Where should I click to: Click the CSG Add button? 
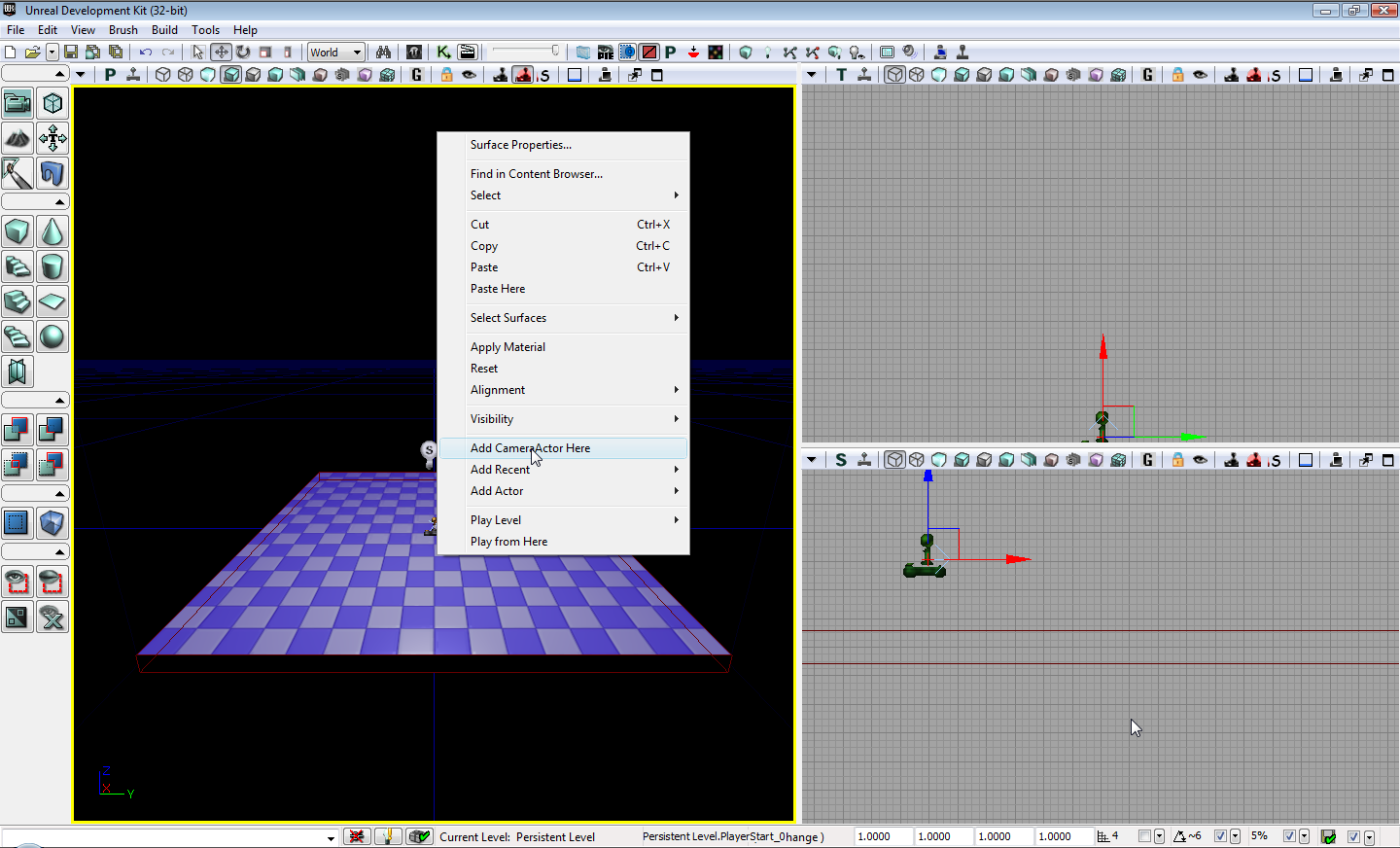pyautogui.click(x=17, y=429)
